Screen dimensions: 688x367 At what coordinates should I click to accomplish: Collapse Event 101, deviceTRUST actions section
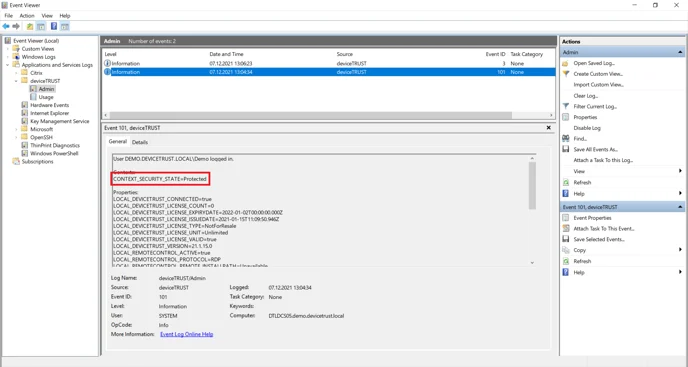click(x=680, y=207)
